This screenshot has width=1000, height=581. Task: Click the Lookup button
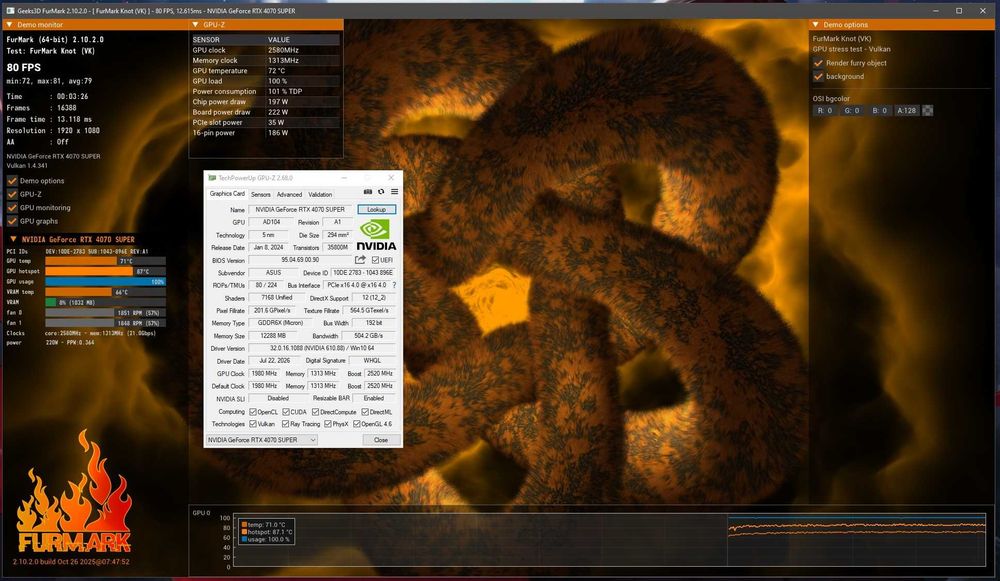pyautogui.click(x=376, y=209)
